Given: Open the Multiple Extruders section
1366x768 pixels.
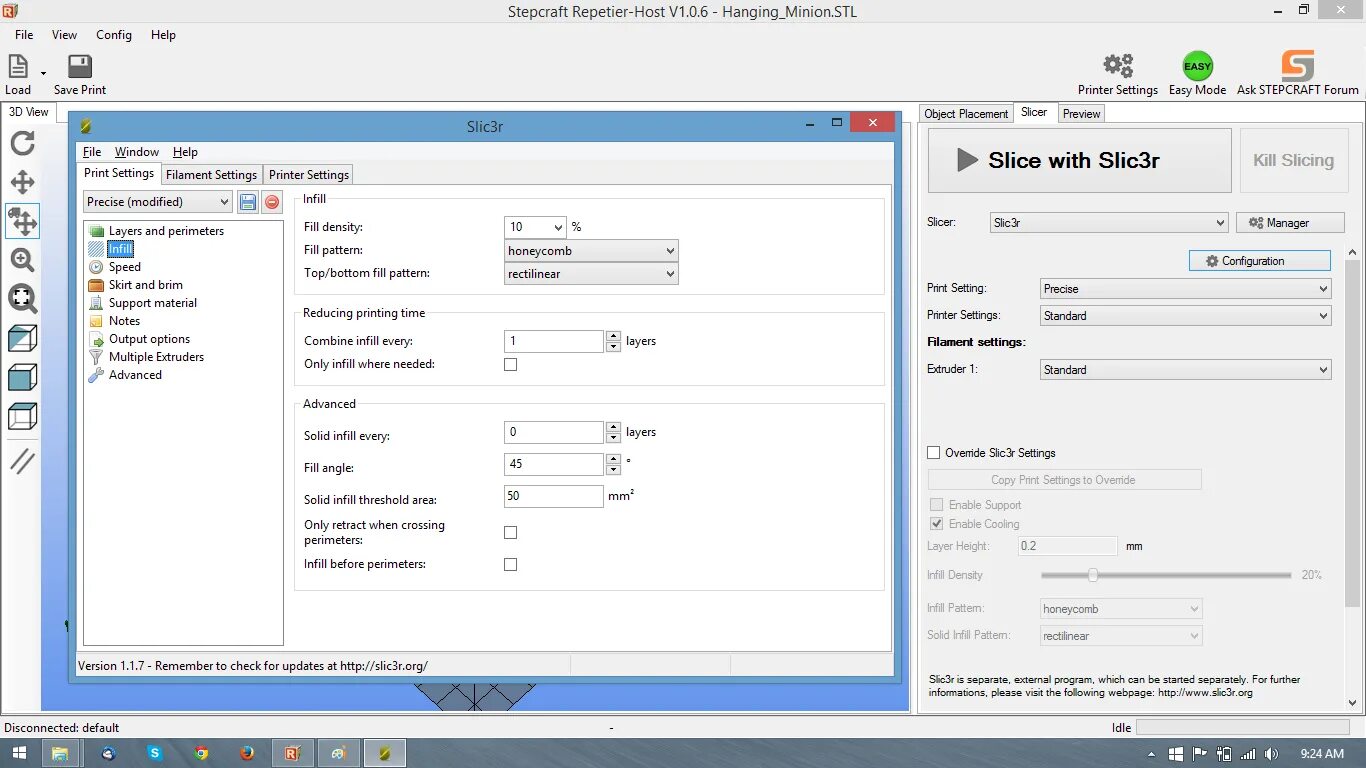Looking at the screenshot, I should [156, 357].
